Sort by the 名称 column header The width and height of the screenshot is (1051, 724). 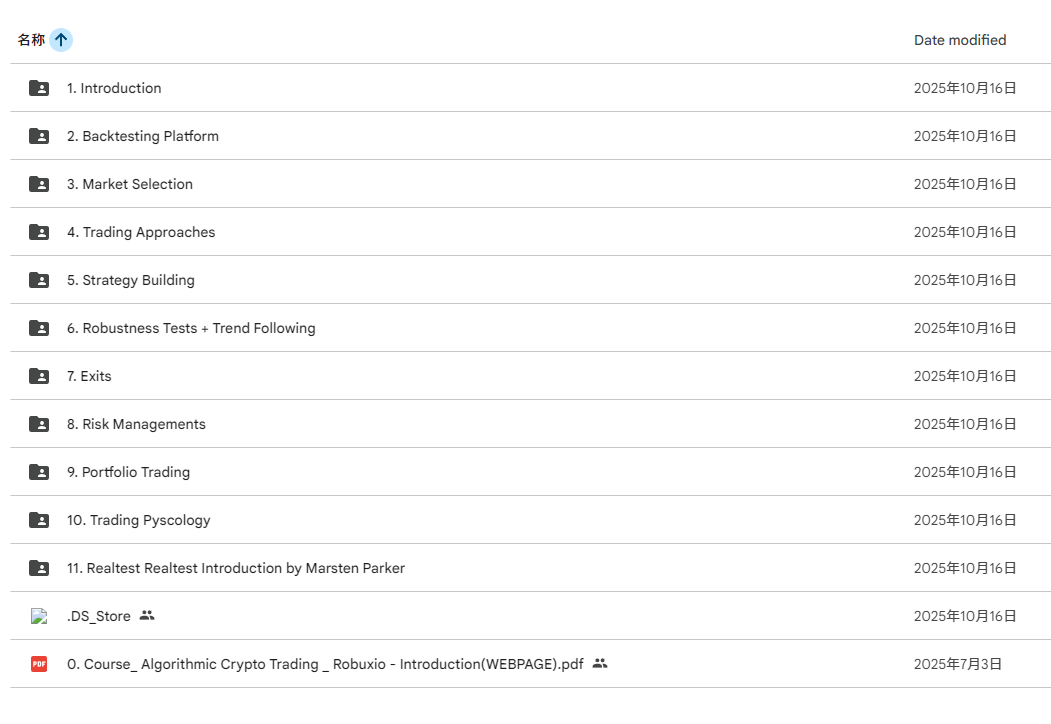31,40
